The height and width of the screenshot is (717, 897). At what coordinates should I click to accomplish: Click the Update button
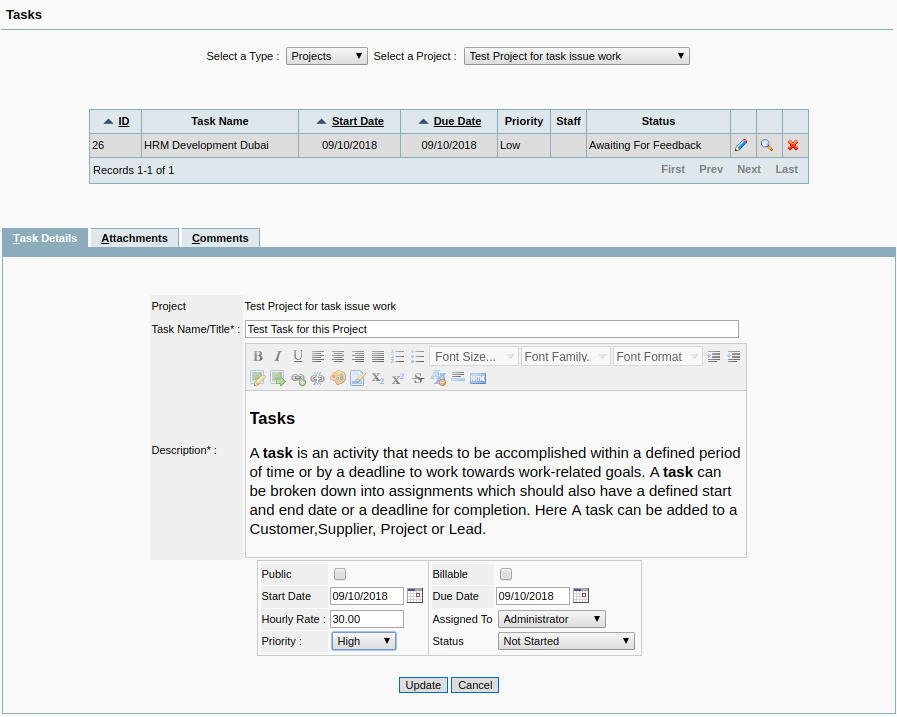click(x=423, y=685)
